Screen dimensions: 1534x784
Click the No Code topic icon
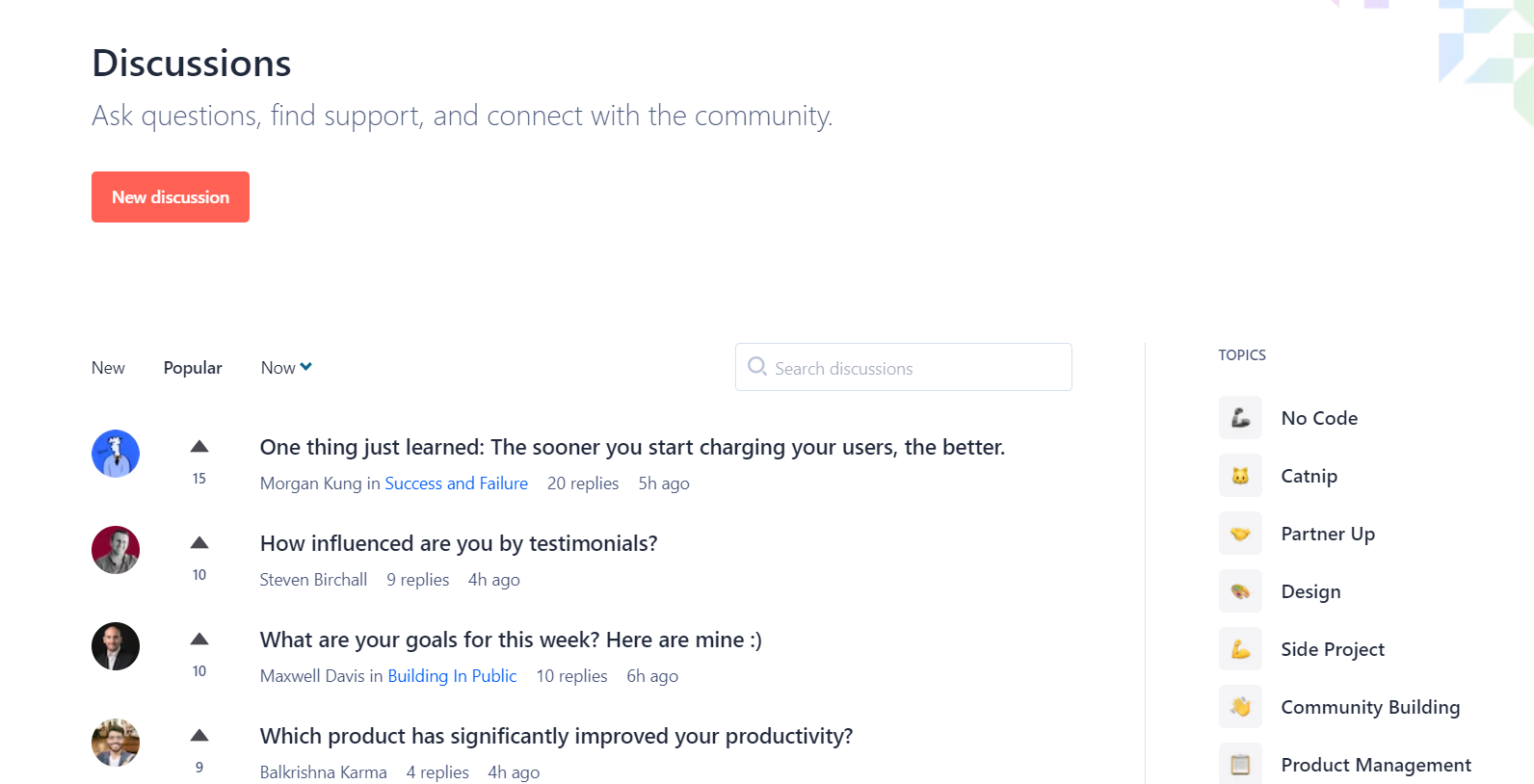(x=1240, y=418)
